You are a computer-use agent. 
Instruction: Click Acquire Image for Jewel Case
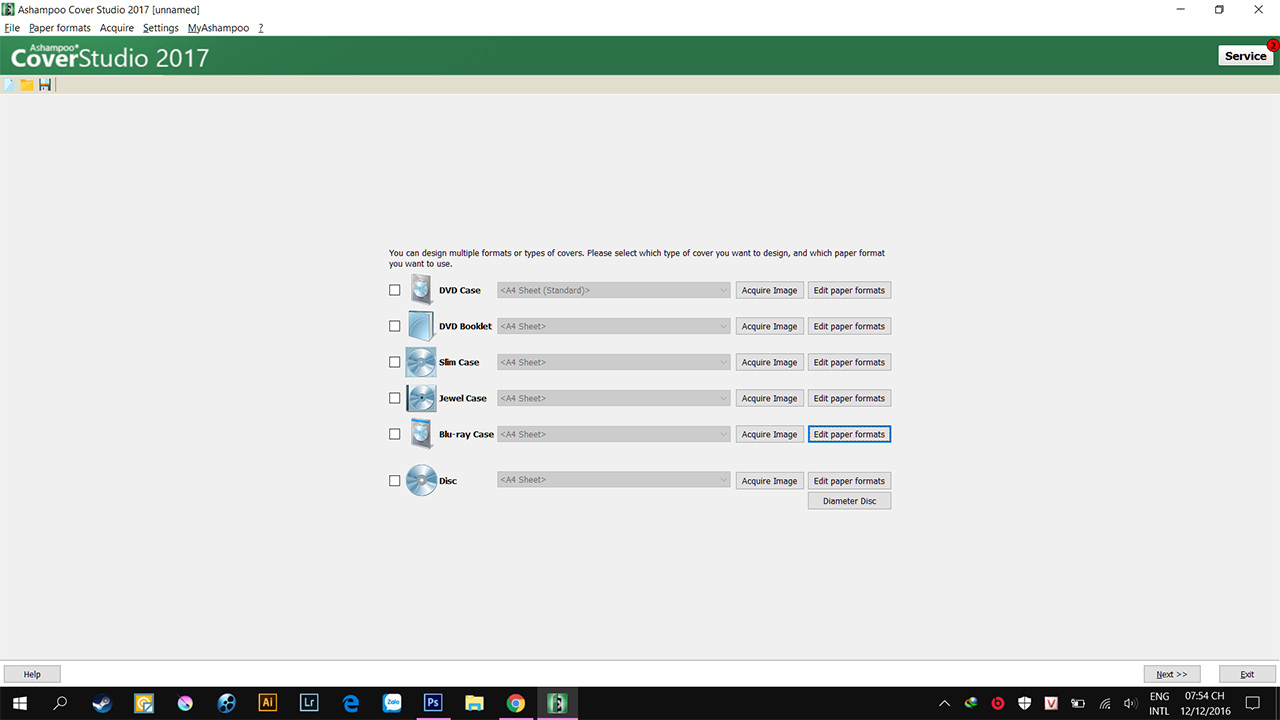(x=770, y=398)
